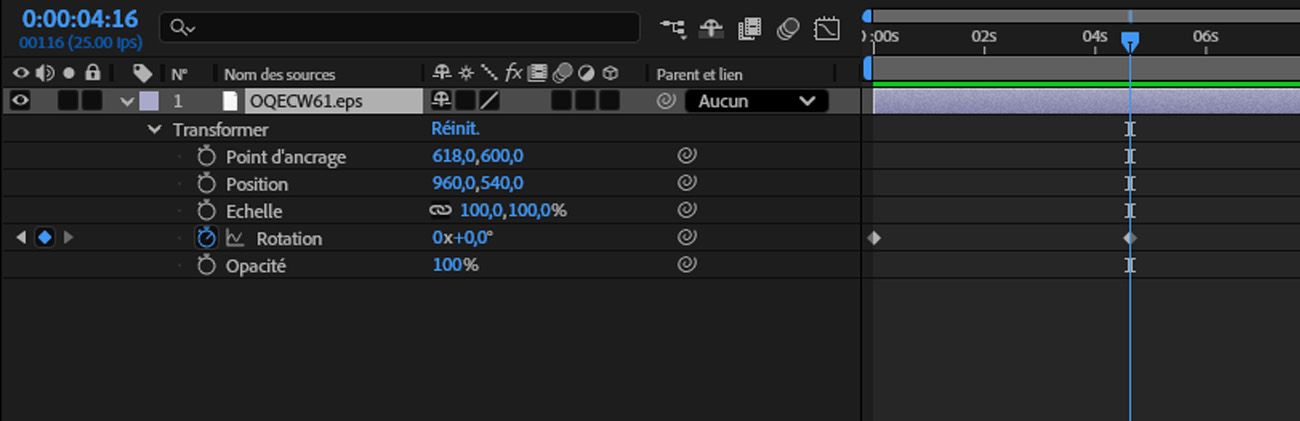The image size is (1300, 421).
Task: Click the 3D layer cube column header icon
Action: click(x=609, y=73)
